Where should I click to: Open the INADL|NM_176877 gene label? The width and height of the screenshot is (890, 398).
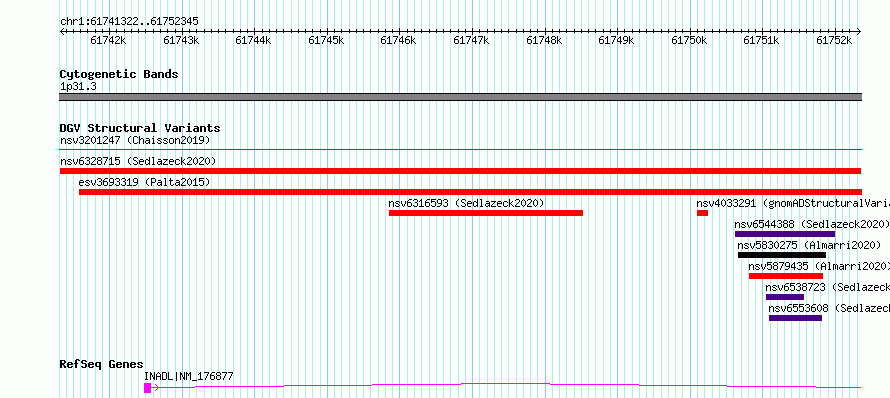(x=188, y=376)
